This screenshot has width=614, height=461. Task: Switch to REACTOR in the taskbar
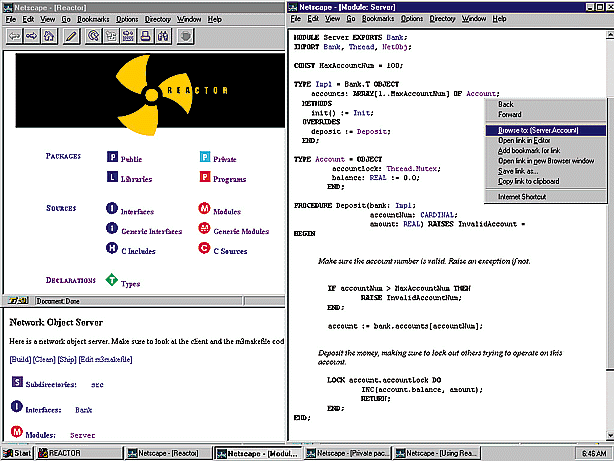pyautogui.click(x=79, y=453)
